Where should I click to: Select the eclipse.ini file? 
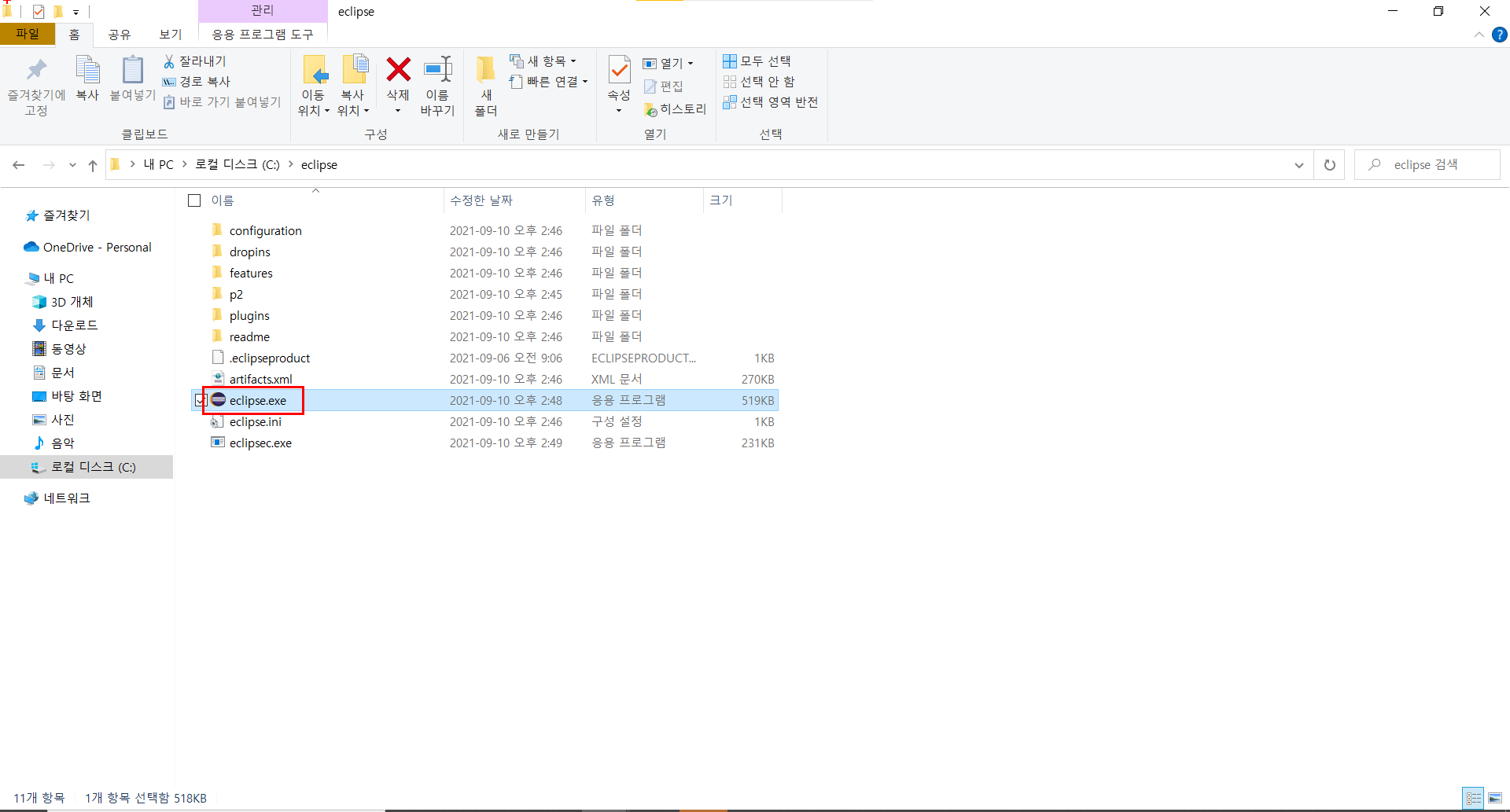point(484,422)
